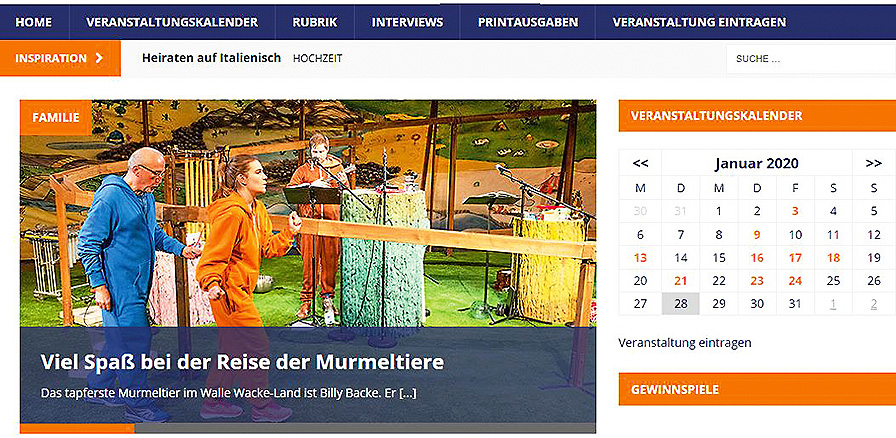896x438 pixels.
Task: Open the Interviews navigation item
Action: (x=407, y=22)
